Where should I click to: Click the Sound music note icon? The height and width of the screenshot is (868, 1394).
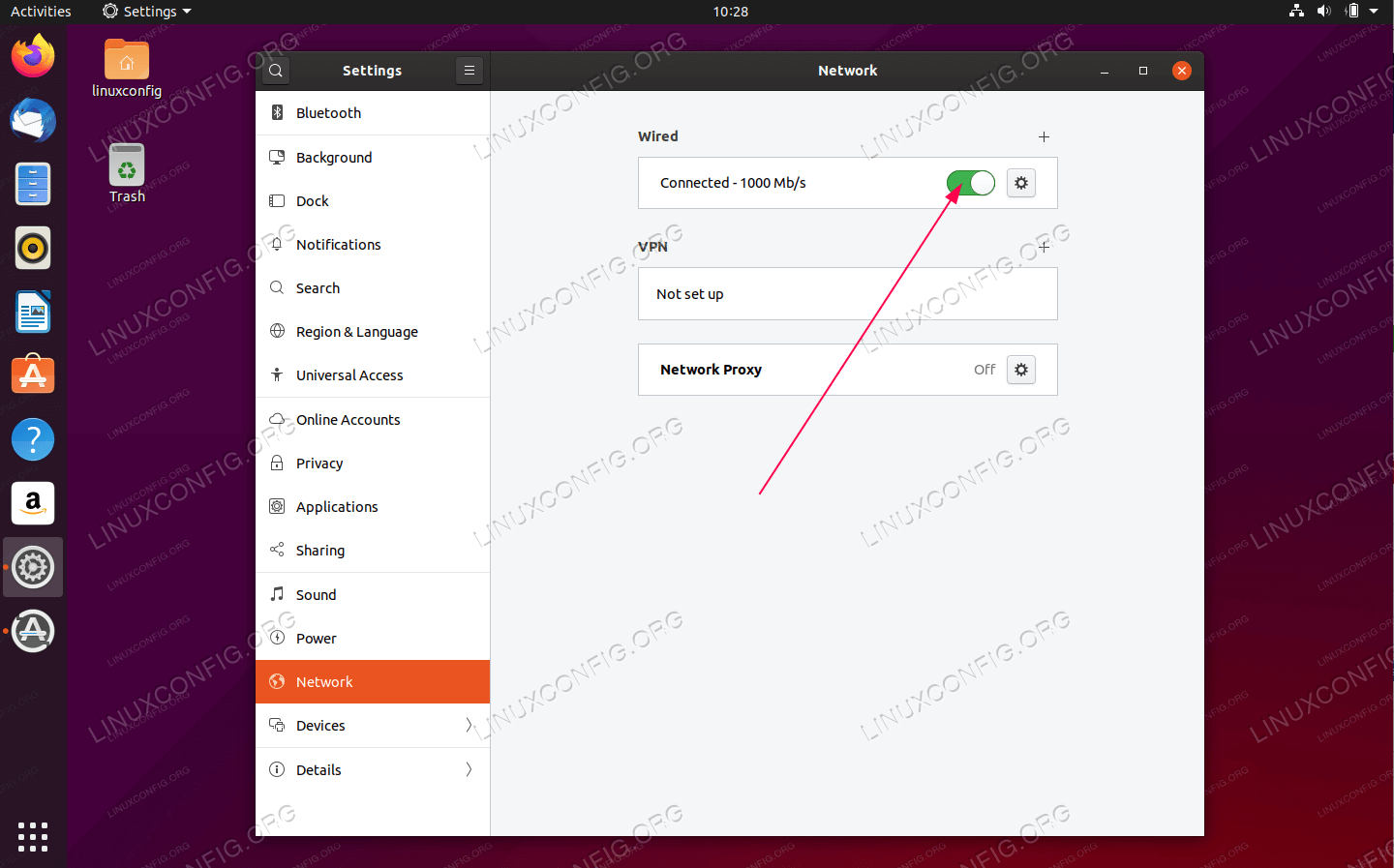(x=277, y=593)
